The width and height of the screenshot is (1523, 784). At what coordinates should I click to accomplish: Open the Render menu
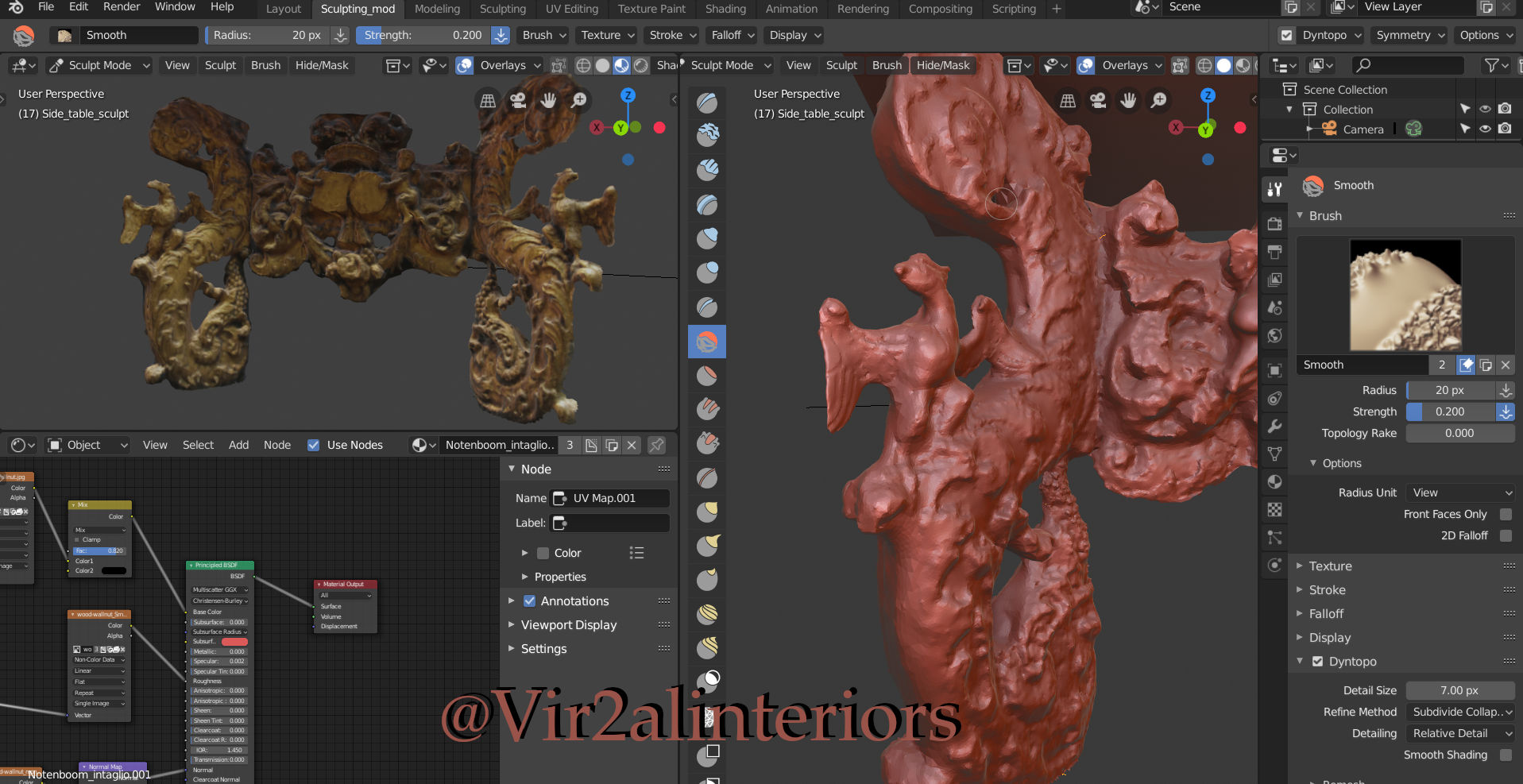(x=122, y=7)
